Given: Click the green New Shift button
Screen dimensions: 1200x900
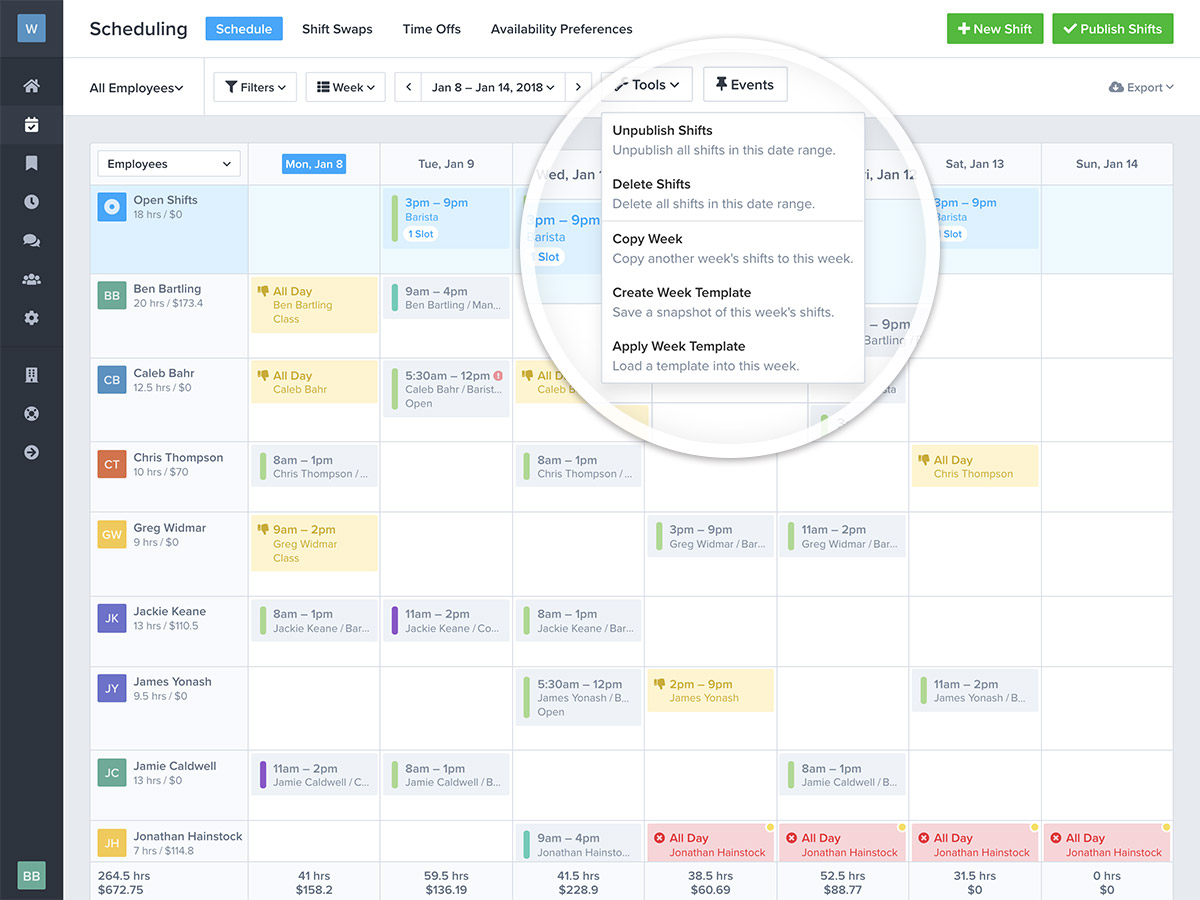Looking at the screenshot, I should coord(995,28).
